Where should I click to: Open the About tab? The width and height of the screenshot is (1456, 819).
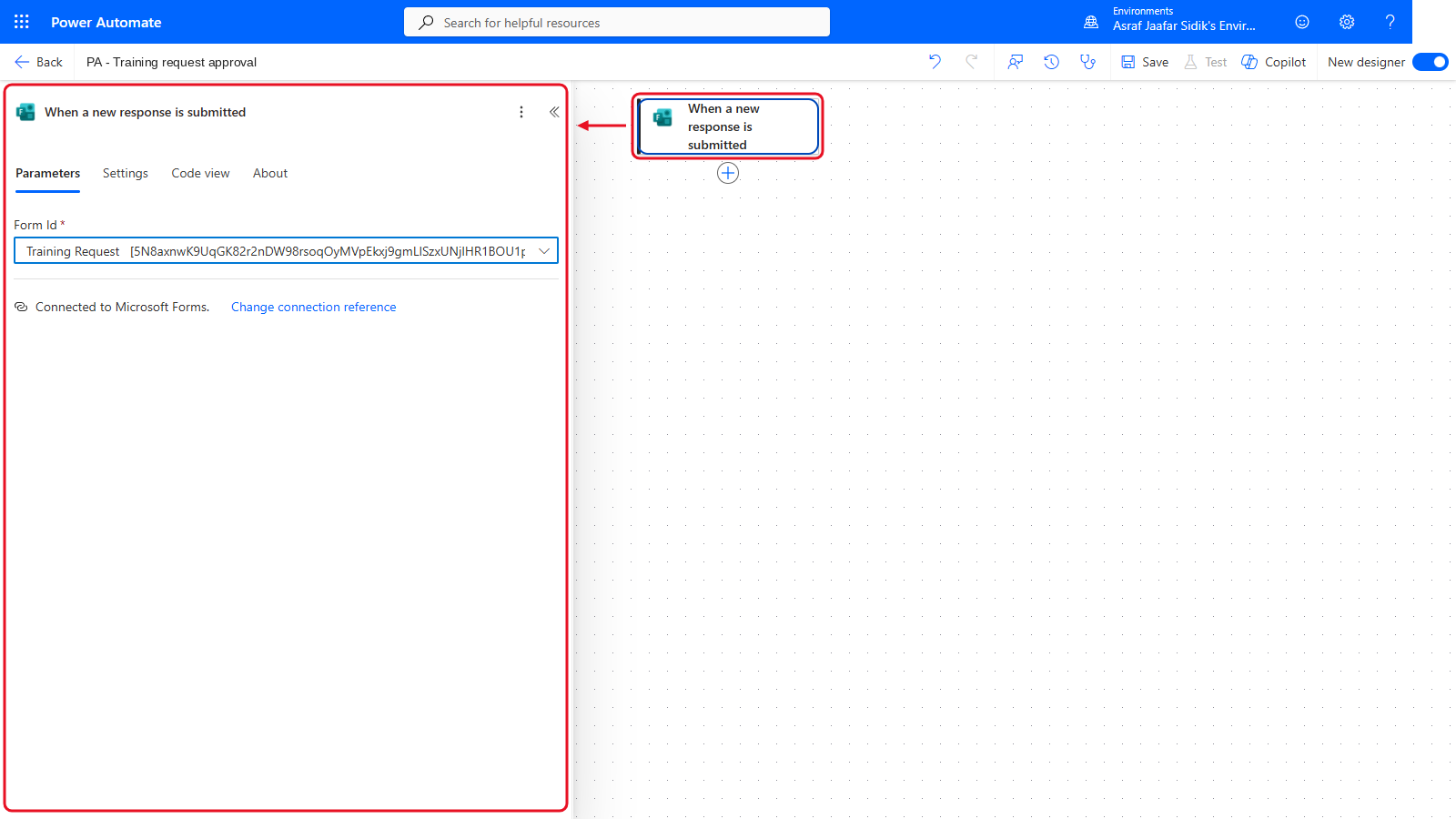point(270,173)
